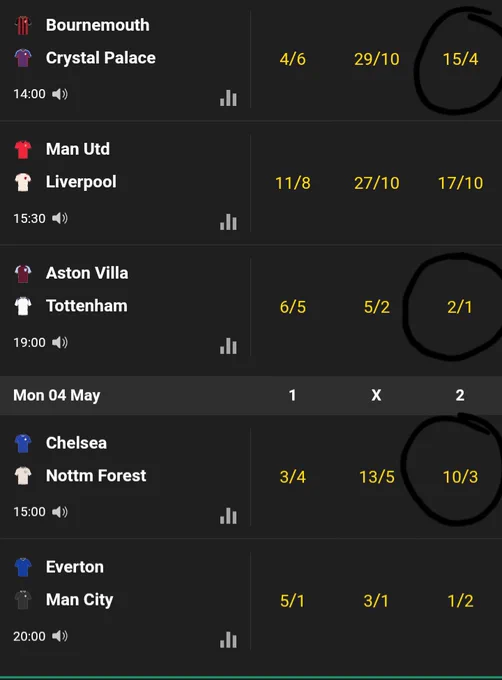The width and height of the screenshot is (502, 680).
Task: Open stats icon for Man Utd v Liverpool
Action: 228,222
